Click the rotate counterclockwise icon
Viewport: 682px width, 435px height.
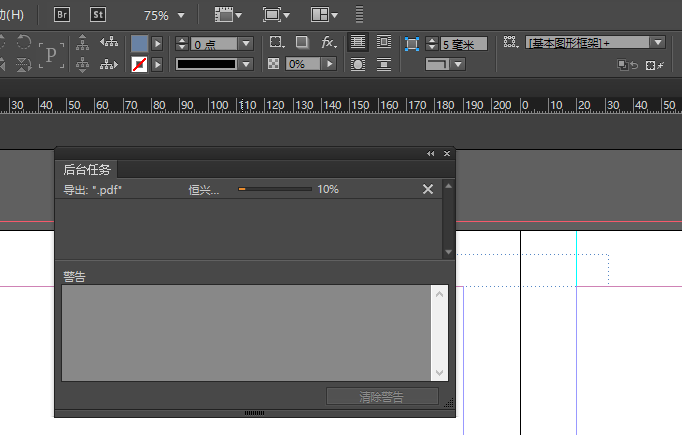point(23,42)
